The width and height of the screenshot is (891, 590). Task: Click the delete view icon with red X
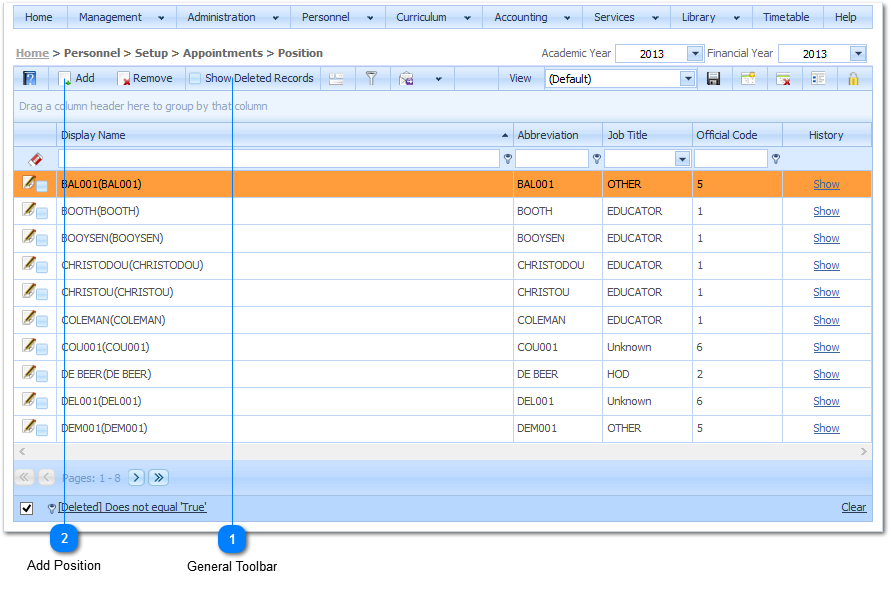783,78
